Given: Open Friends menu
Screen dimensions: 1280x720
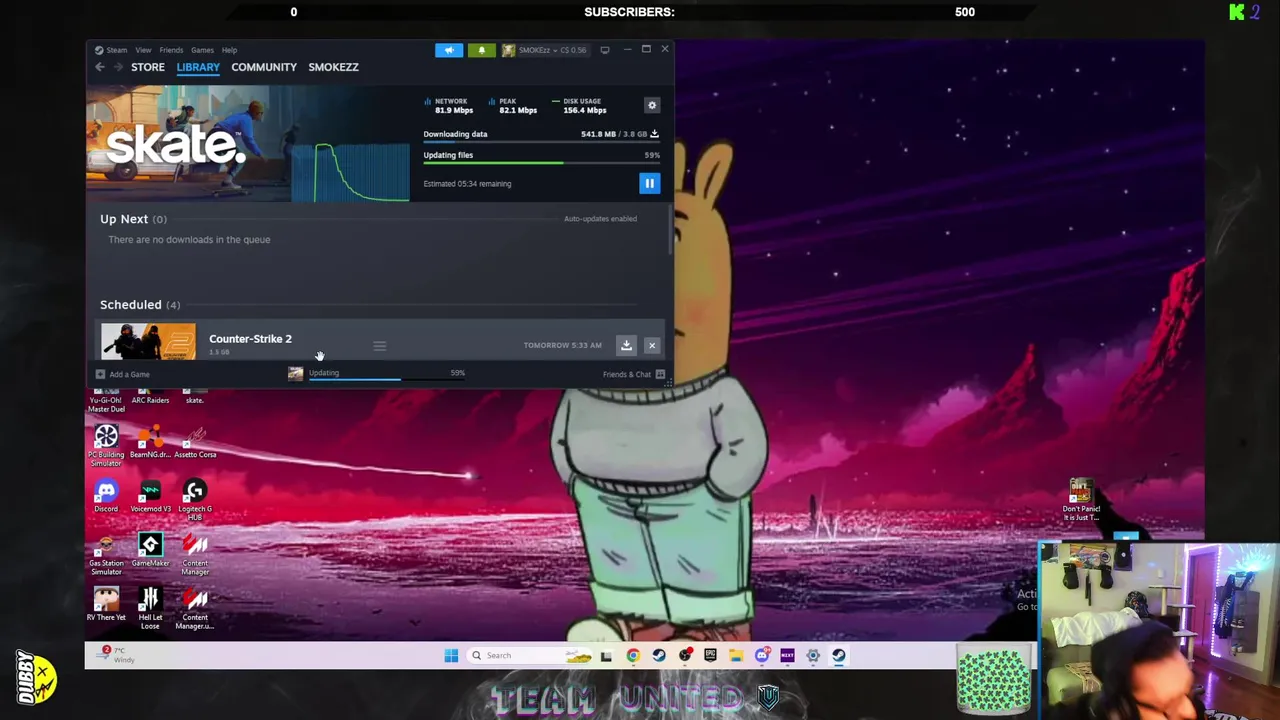Looking at the screenshot, I should click(x=171, y=50).
